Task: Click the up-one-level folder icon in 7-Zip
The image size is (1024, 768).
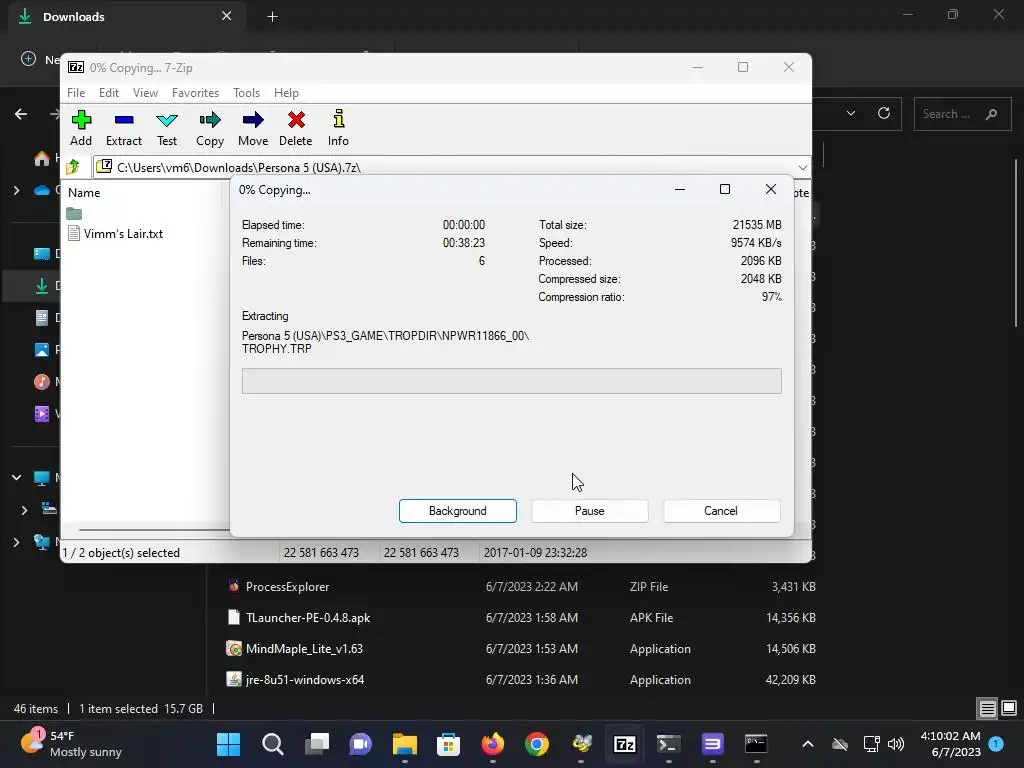Action: (x=73, y=167)
